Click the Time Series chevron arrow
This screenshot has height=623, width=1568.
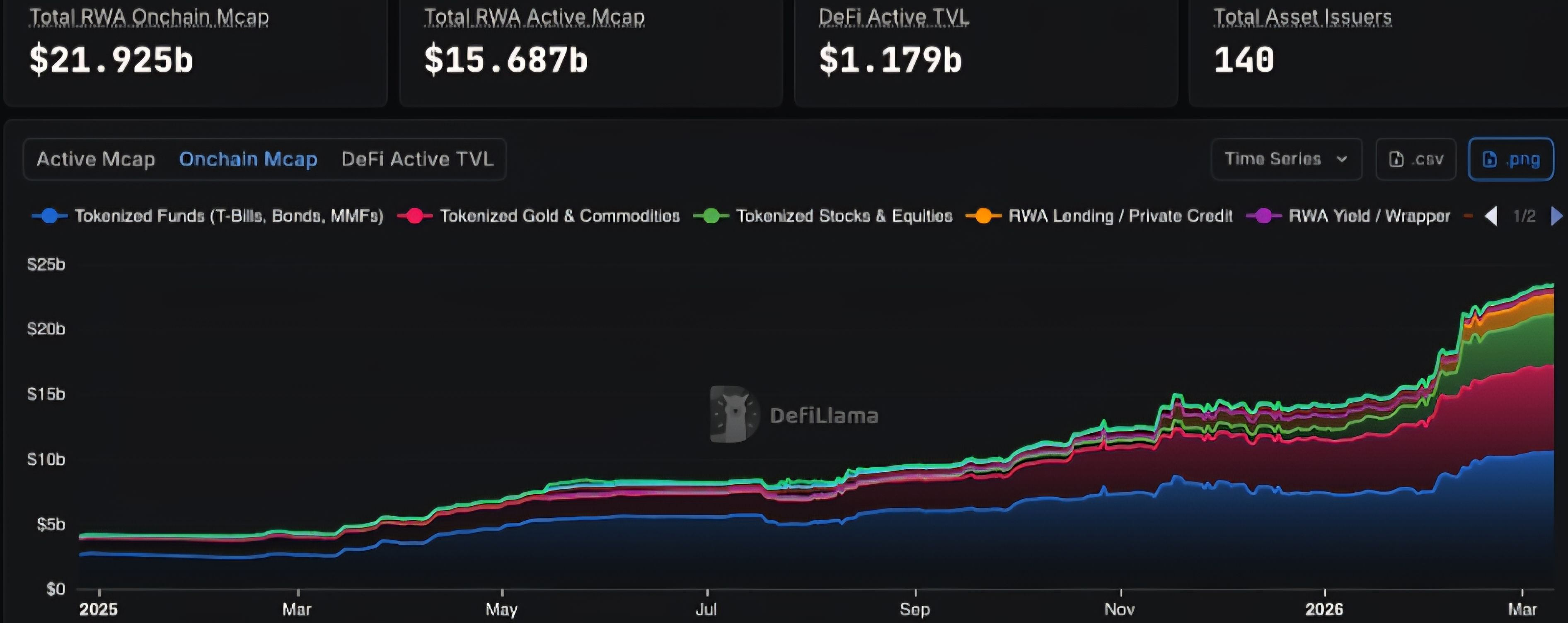pos(1342,159)
